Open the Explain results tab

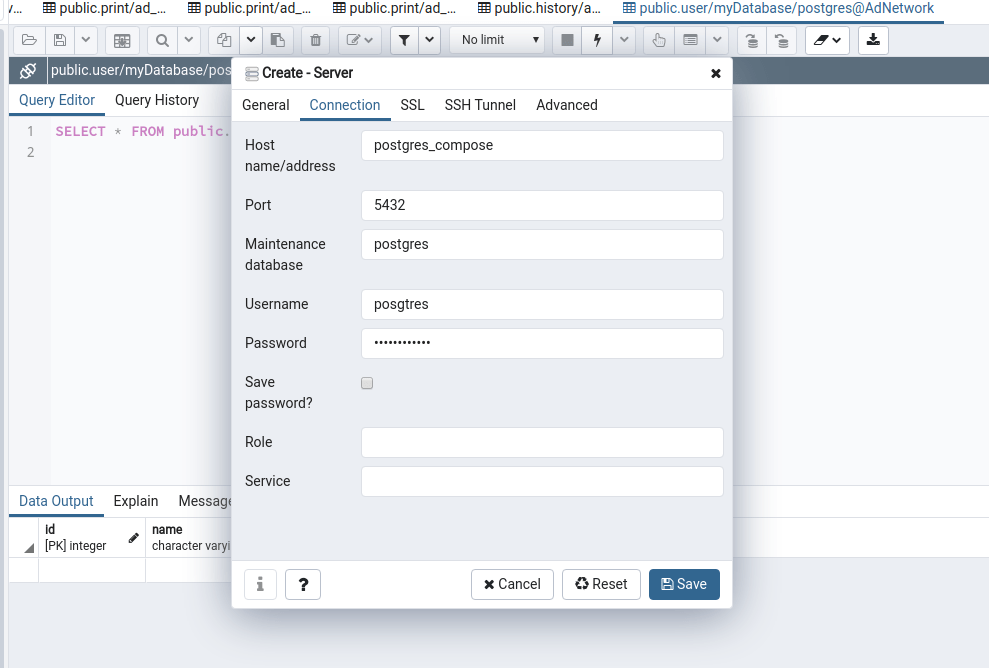click(x=136, y=501)
